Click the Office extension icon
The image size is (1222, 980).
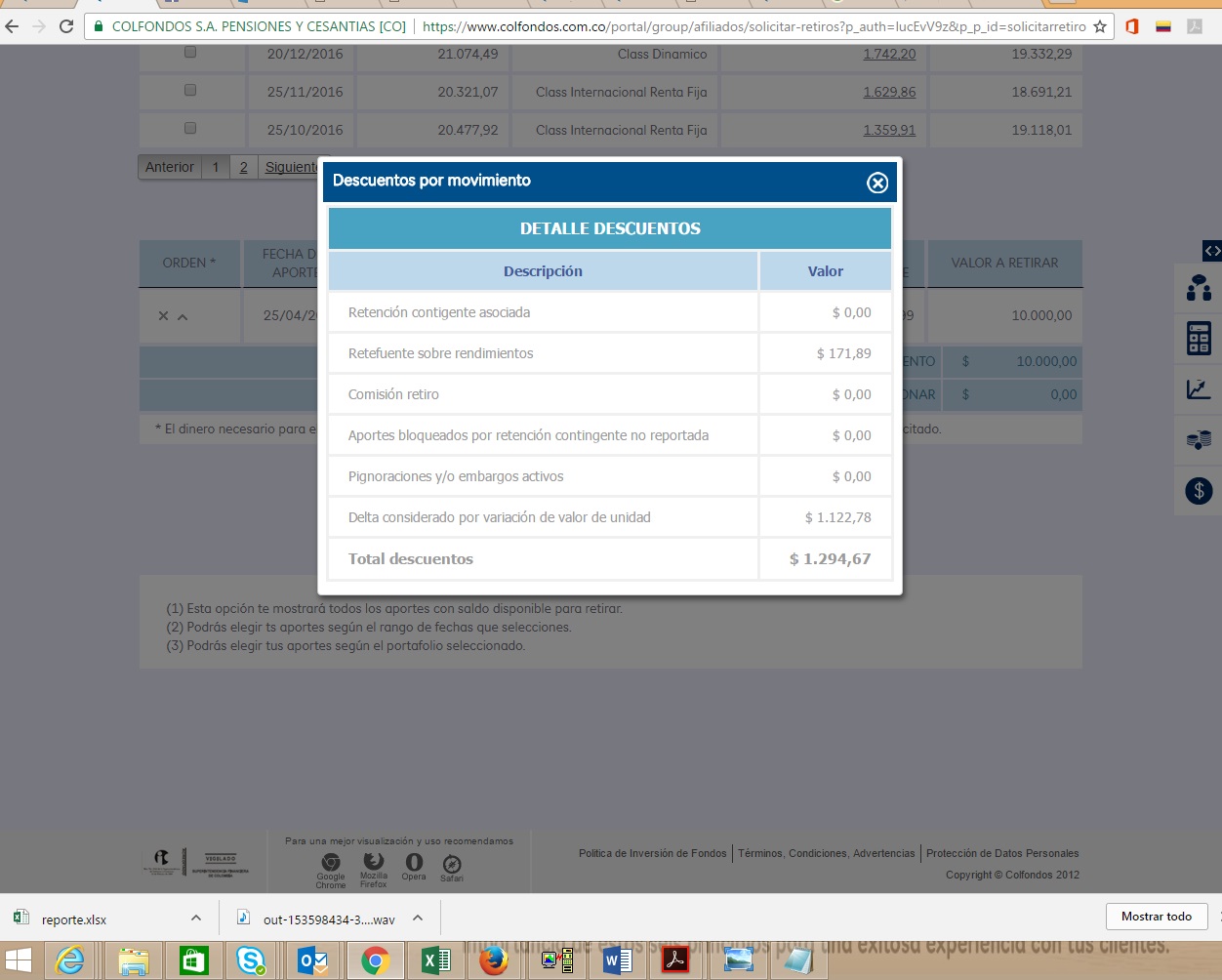(x=1132, y=26)
